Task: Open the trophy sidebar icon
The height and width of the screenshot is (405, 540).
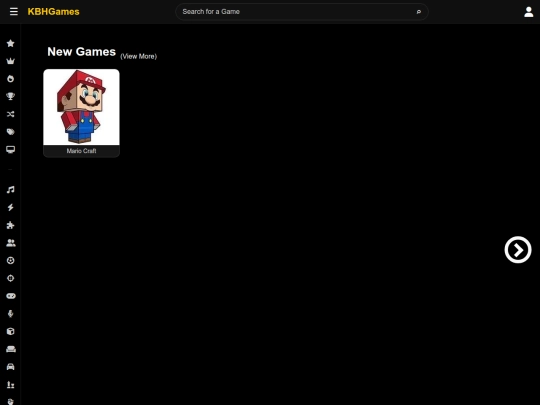Action: 11,96
